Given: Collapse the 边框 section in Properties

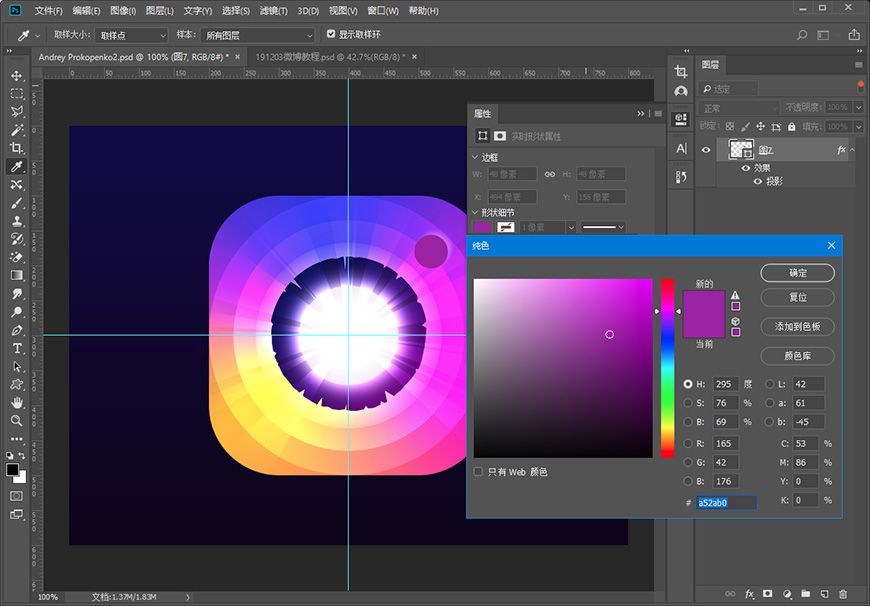Looking at the screenshot, I should coord(475,158).
